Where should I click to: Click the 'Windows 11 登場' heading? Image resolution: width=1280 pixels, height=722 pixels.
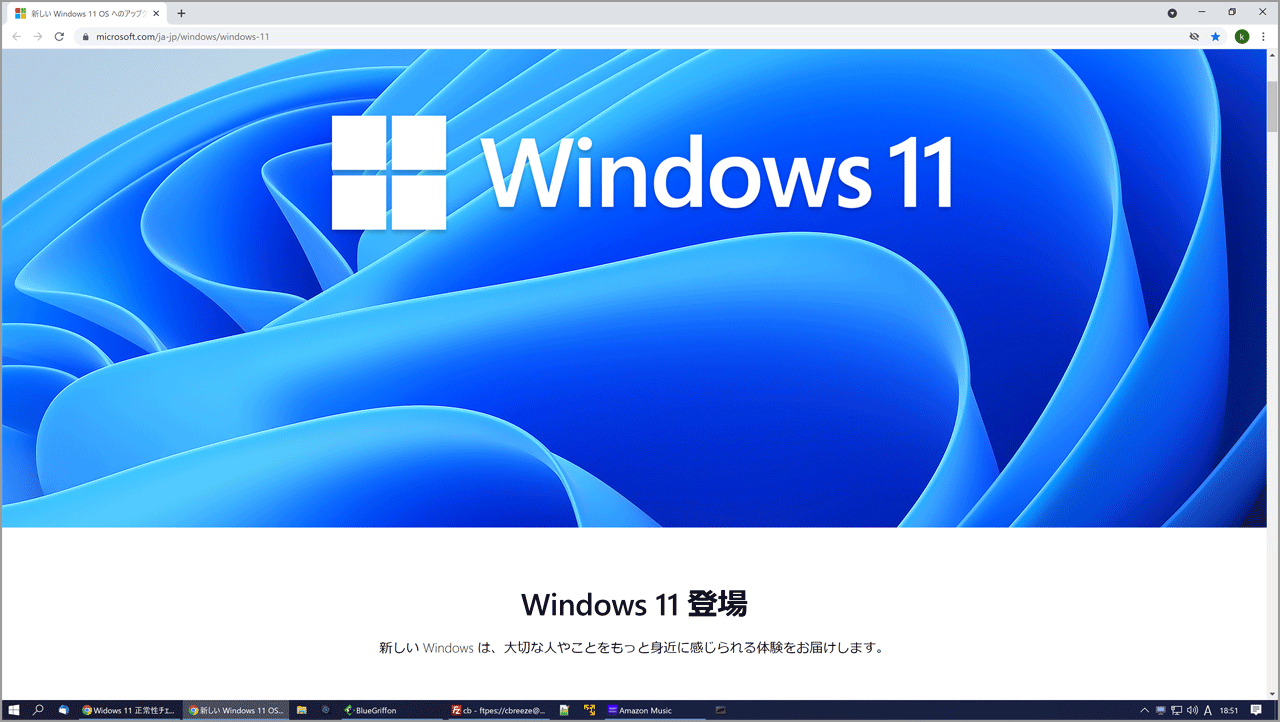(x=634, y=604)
